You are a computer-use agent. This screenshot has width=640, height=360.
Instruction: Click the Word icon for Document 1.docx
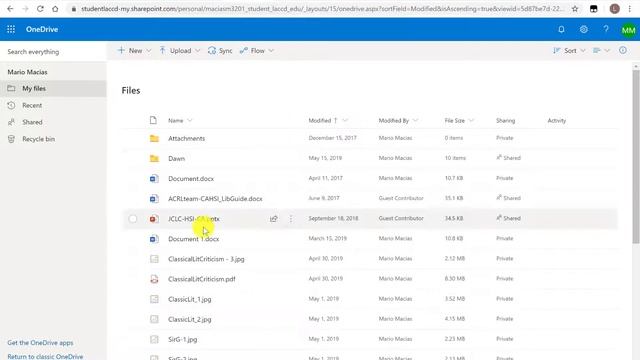click(154, 239)
